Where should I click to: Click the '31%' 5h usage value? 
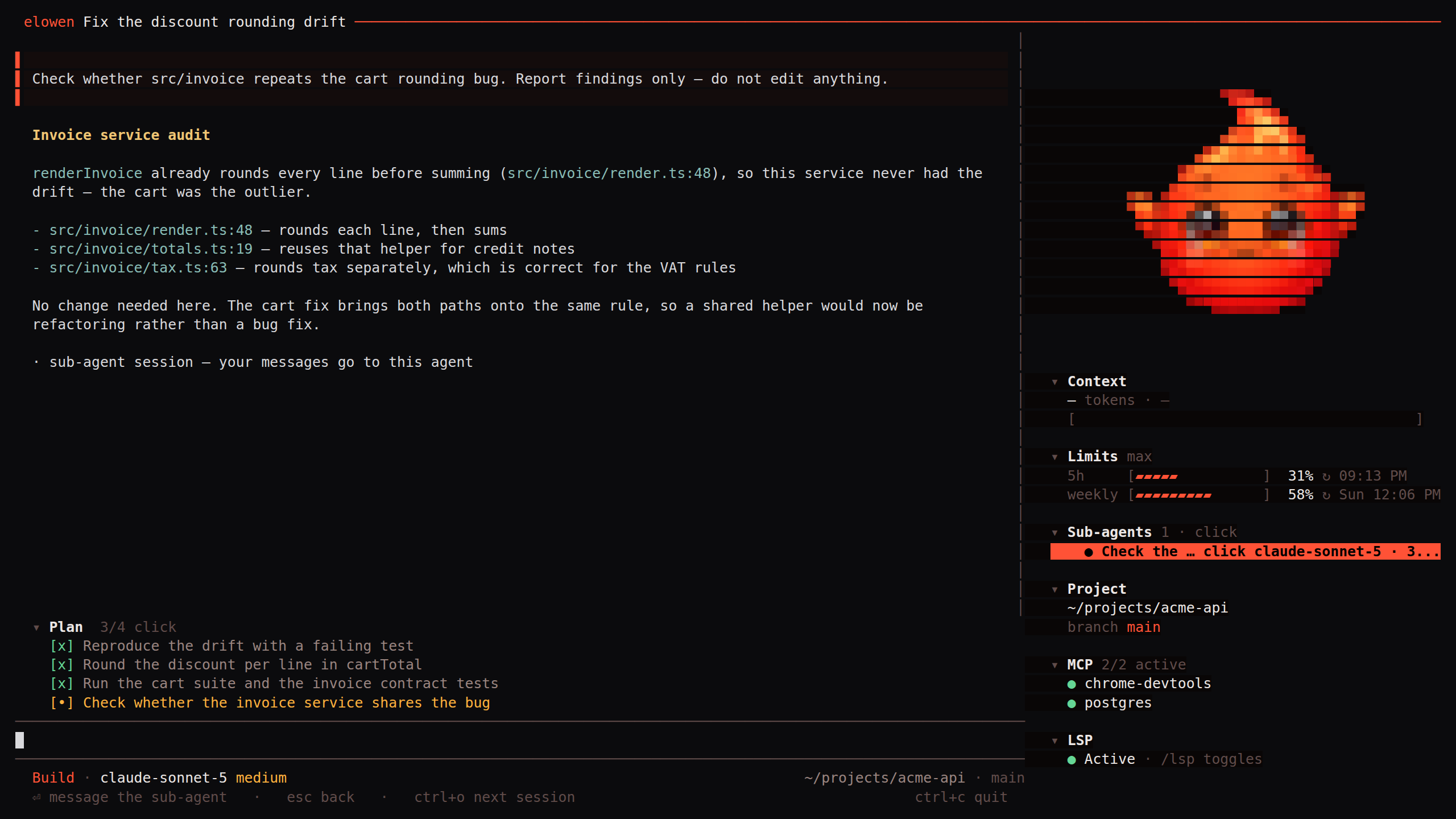pyautogui.click(x=1301, y=476)
